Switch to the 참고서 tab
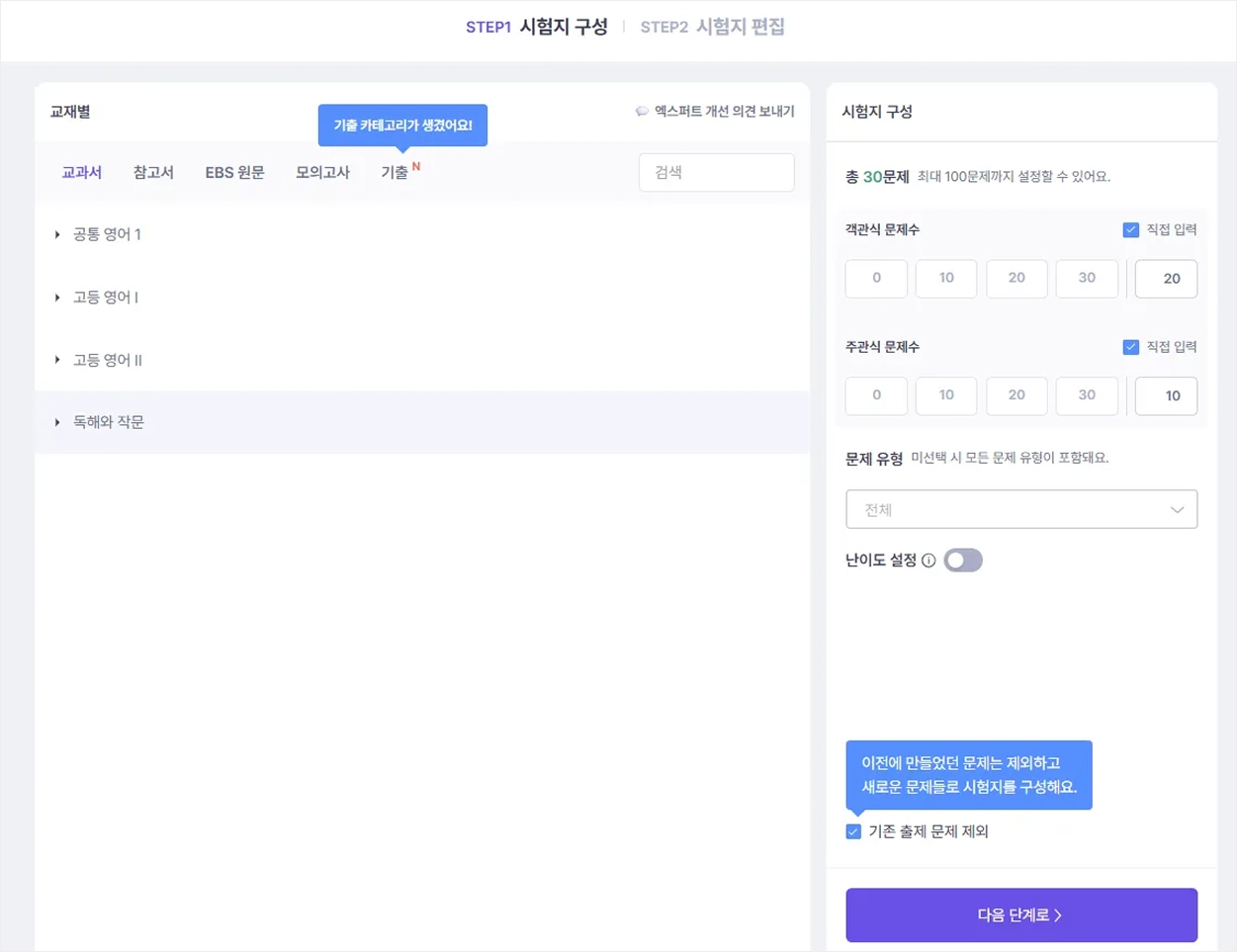 [x=153, y=172]
